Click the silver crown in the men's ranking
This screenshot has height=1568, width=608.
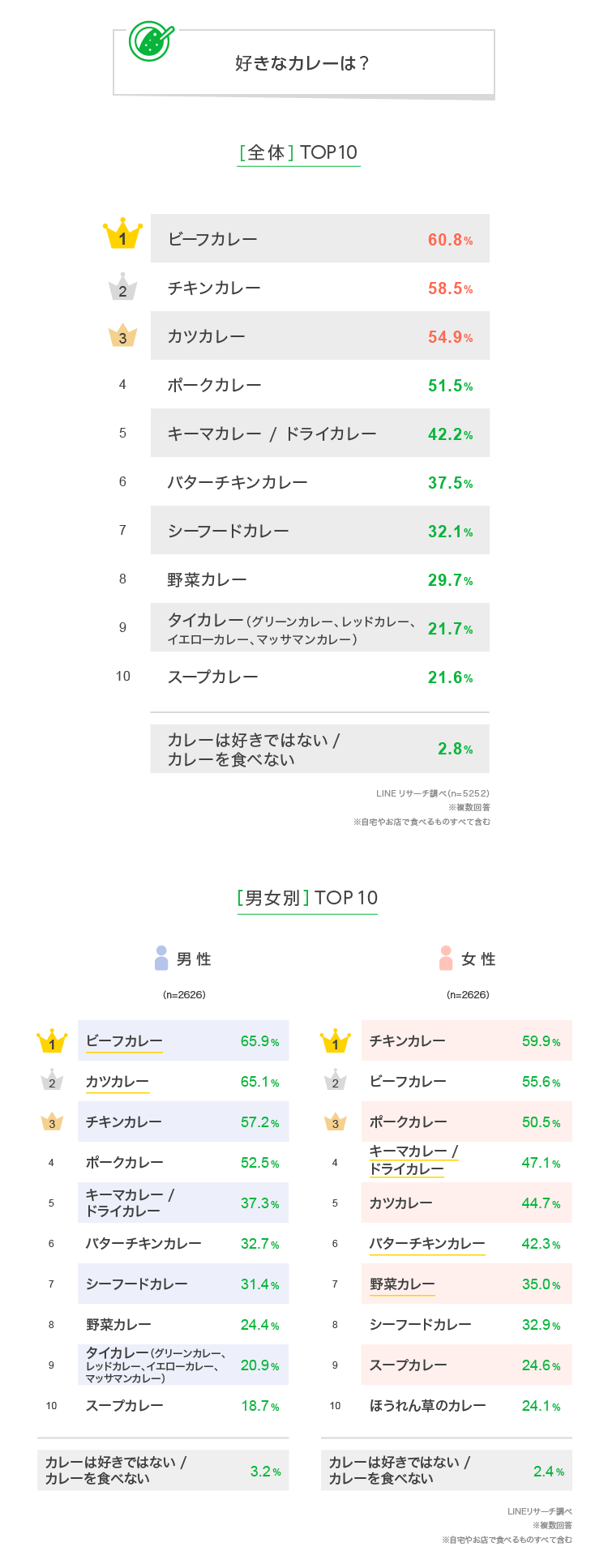tap(52, 1080)
